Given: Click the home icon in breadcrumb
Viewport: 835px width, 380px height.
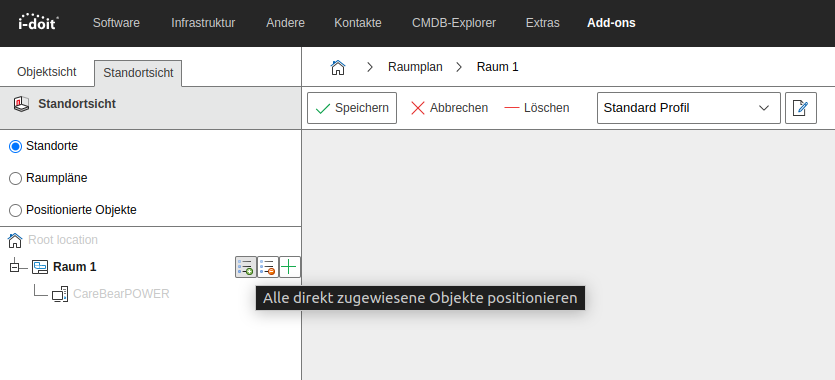Looking at the screenshot, I should point(338,67).
